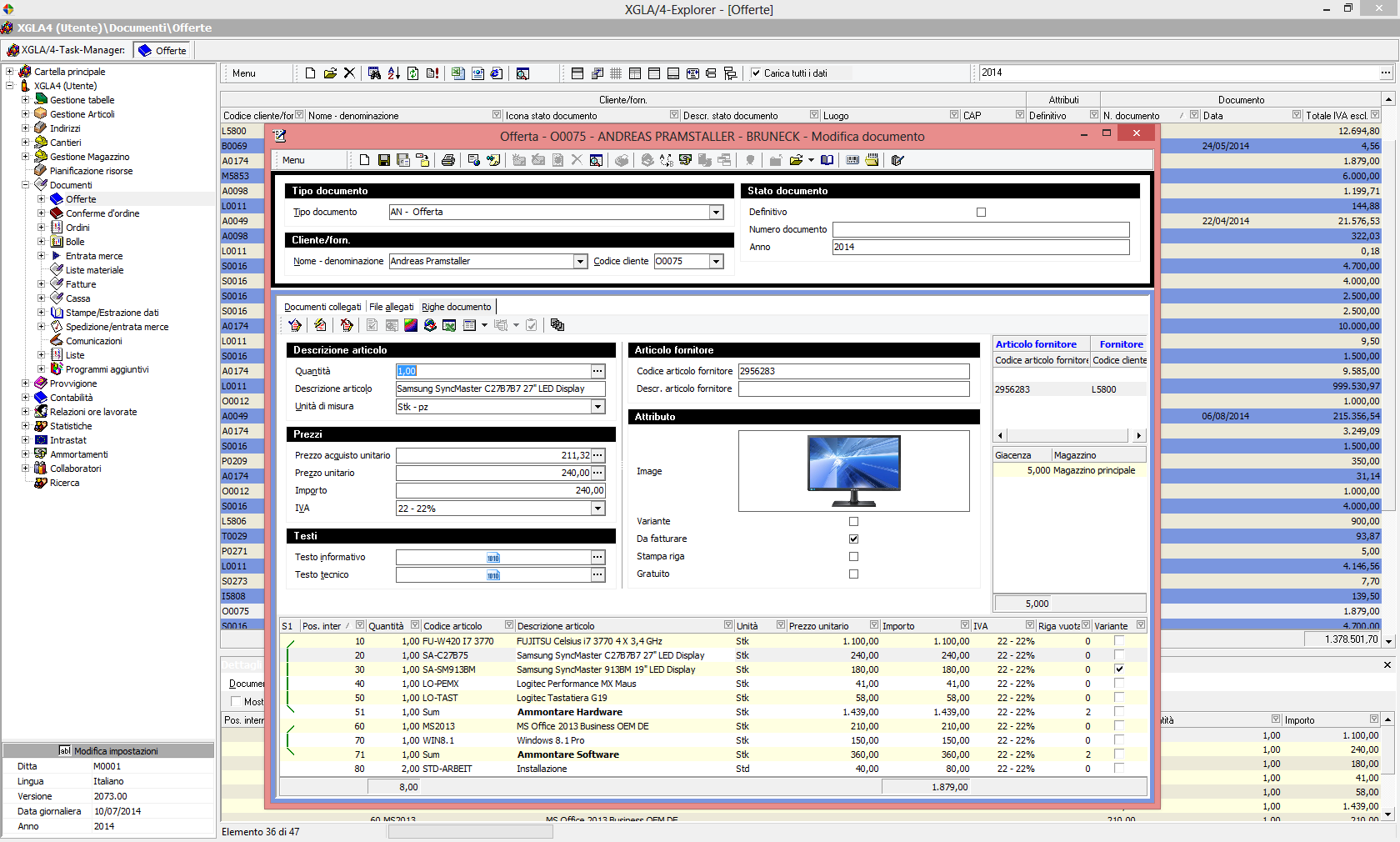Viewport: 1400px width, 842px height.
Task: Toggle the Variante checkbox in Attributo section
Action: tap(853, 521)
